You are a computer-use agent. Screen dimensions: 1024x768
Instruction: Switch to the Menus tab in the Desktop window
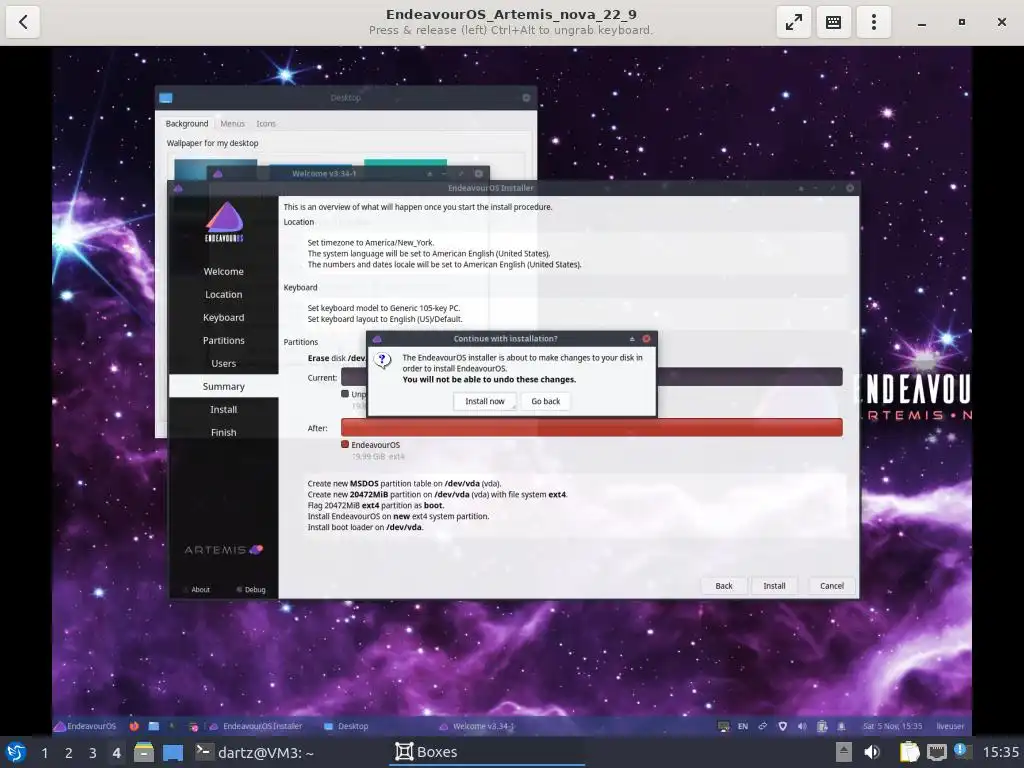pos(232,123)
